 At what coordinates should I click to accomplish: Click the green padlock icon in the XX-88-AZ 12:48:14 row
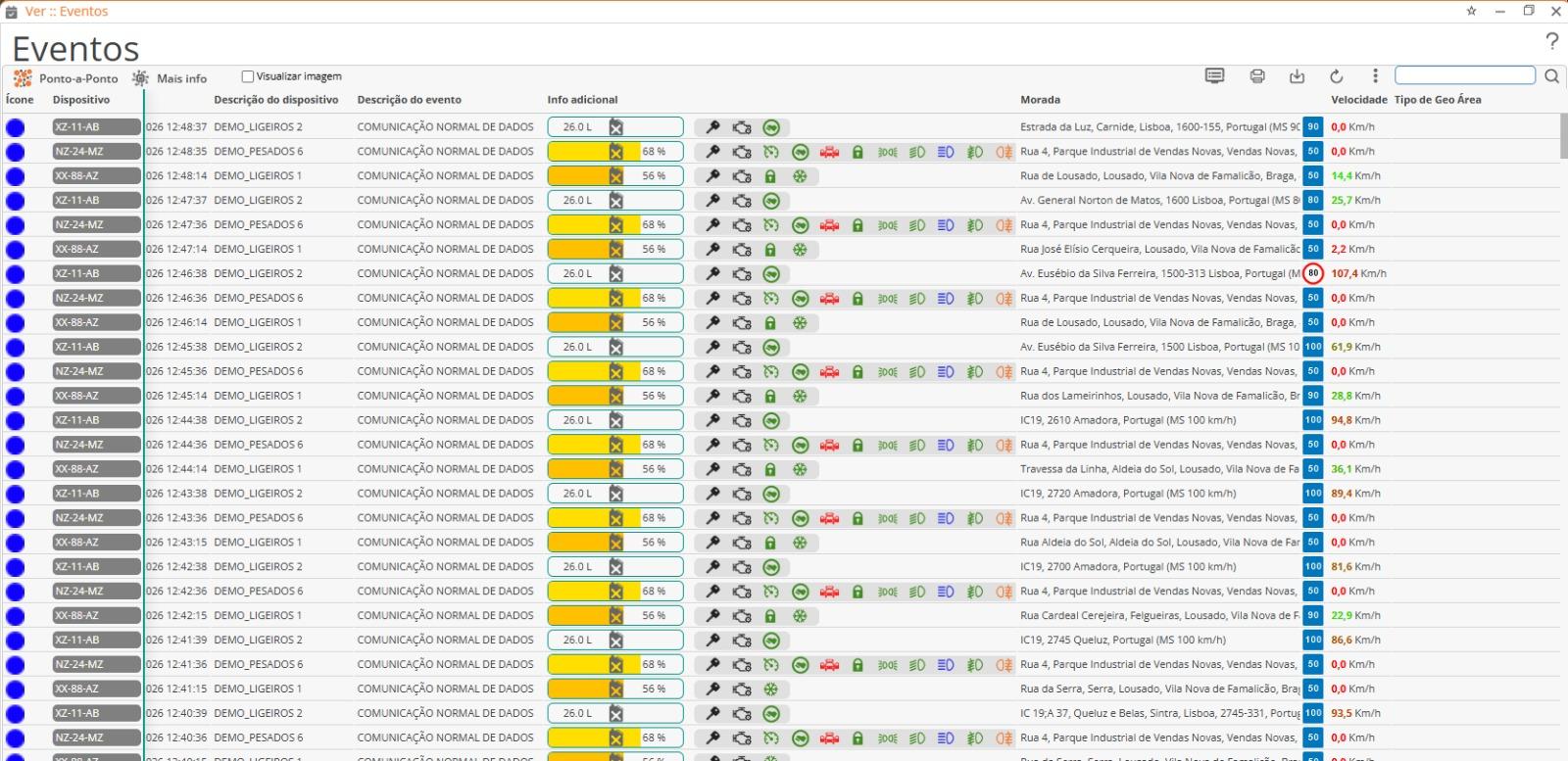770,176
